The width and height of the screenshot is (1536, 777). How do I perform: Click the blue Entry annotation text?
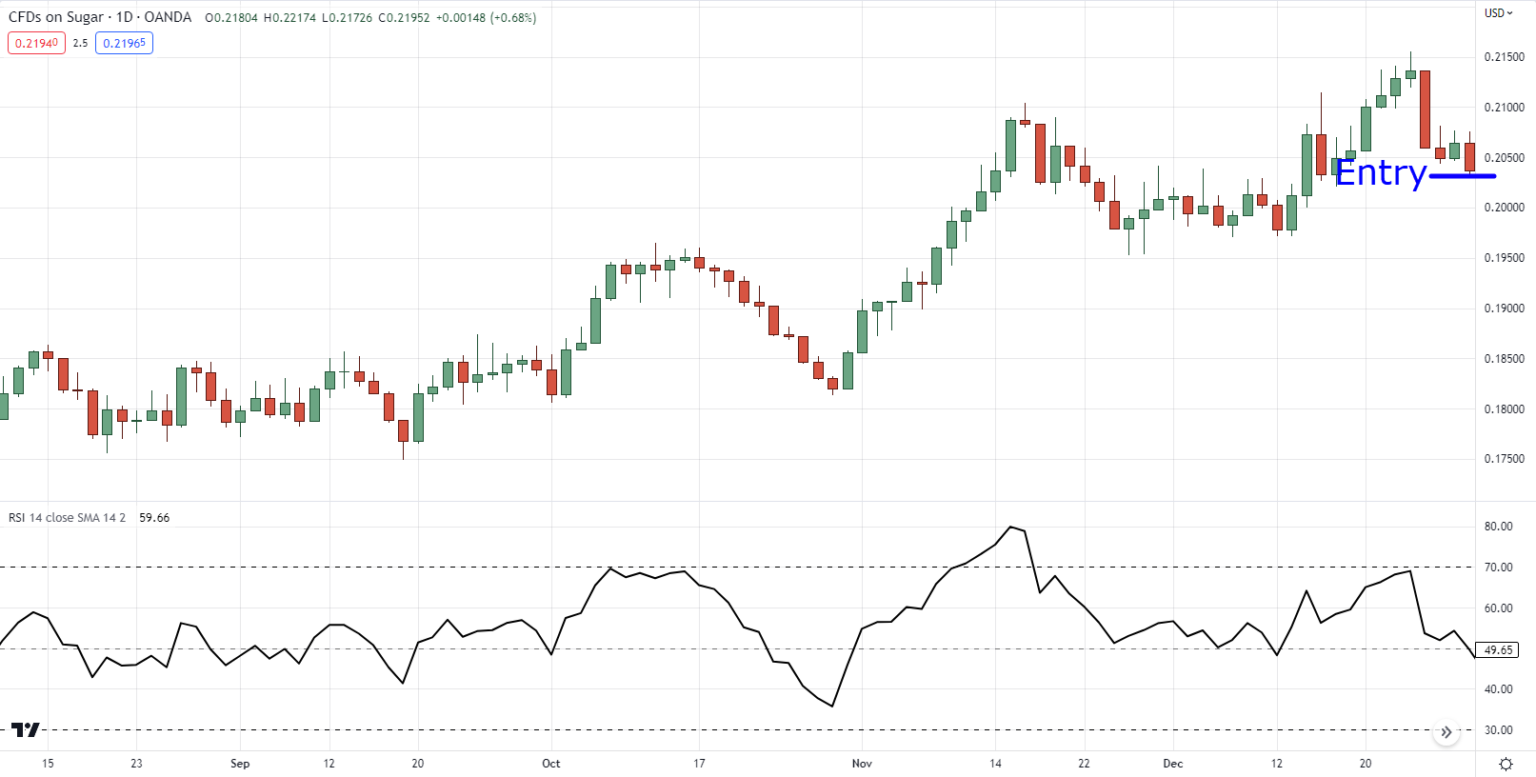point(1381,173)
